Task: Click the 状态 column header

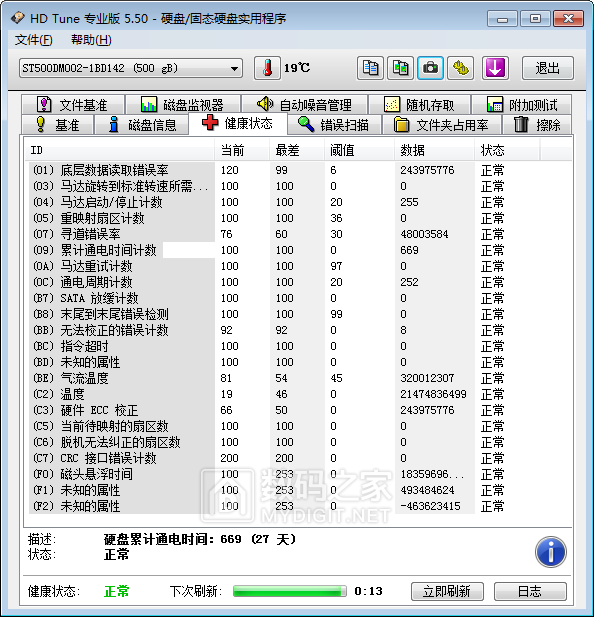Action: coord(507,150)
